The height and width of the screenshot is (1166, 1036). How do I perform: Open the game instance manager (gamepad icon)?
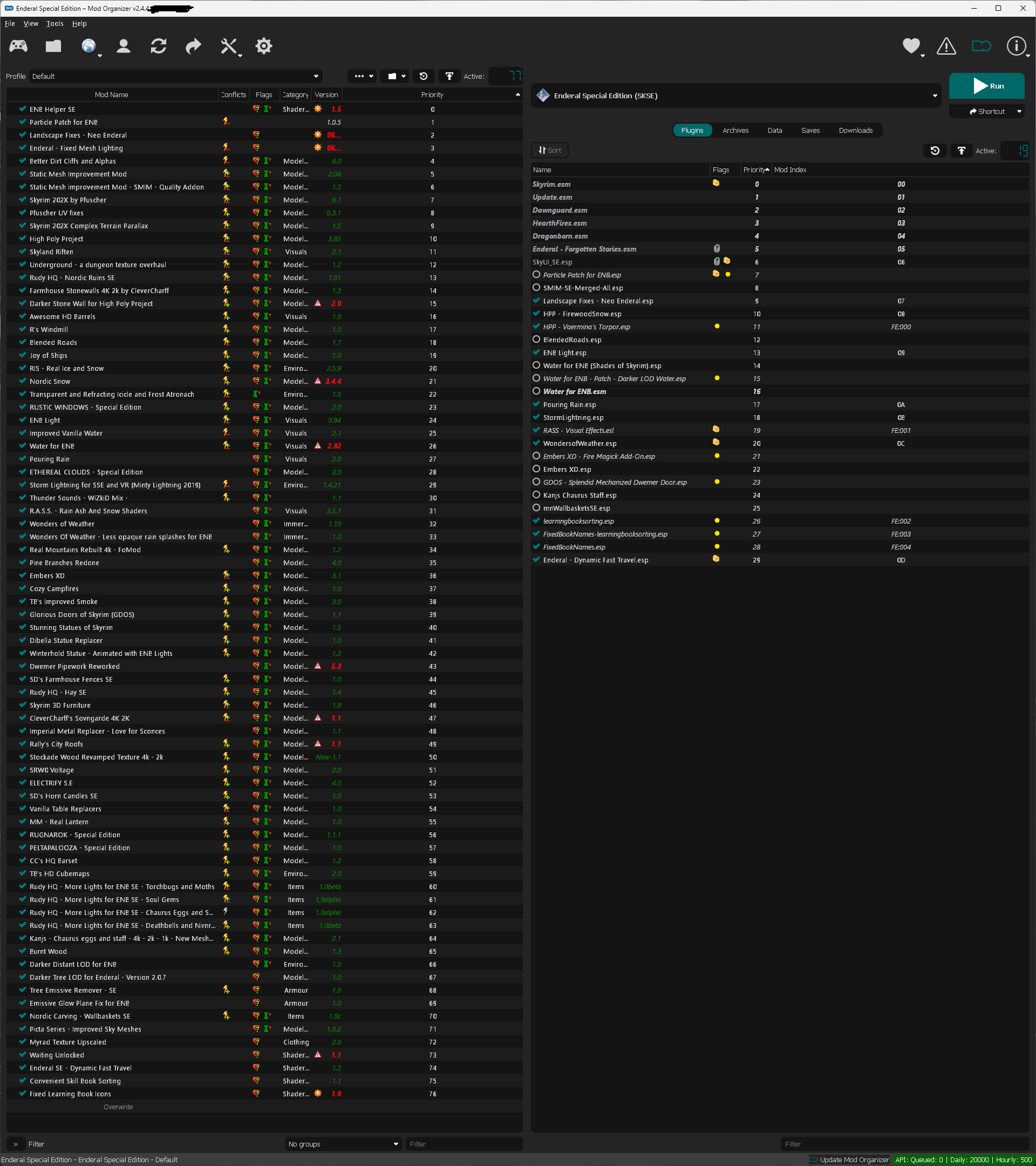tap(18, 46)
